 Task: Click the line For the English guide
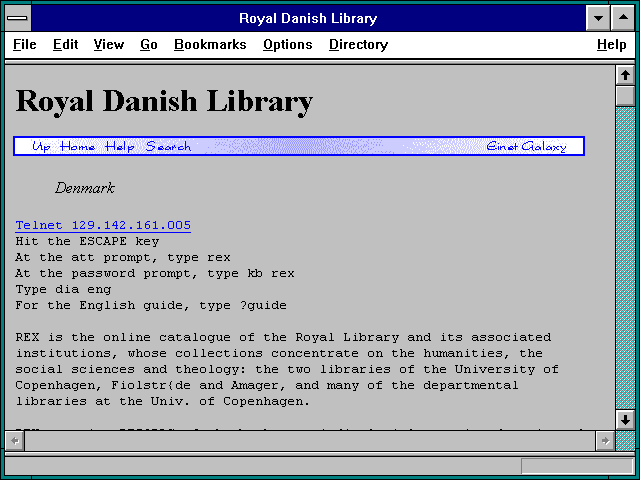[151, 305]
